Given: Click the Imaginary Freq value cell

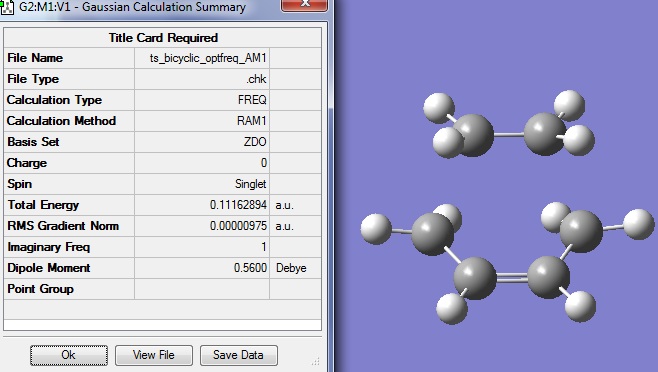Looking at the screenshot, I should (202, 247).
